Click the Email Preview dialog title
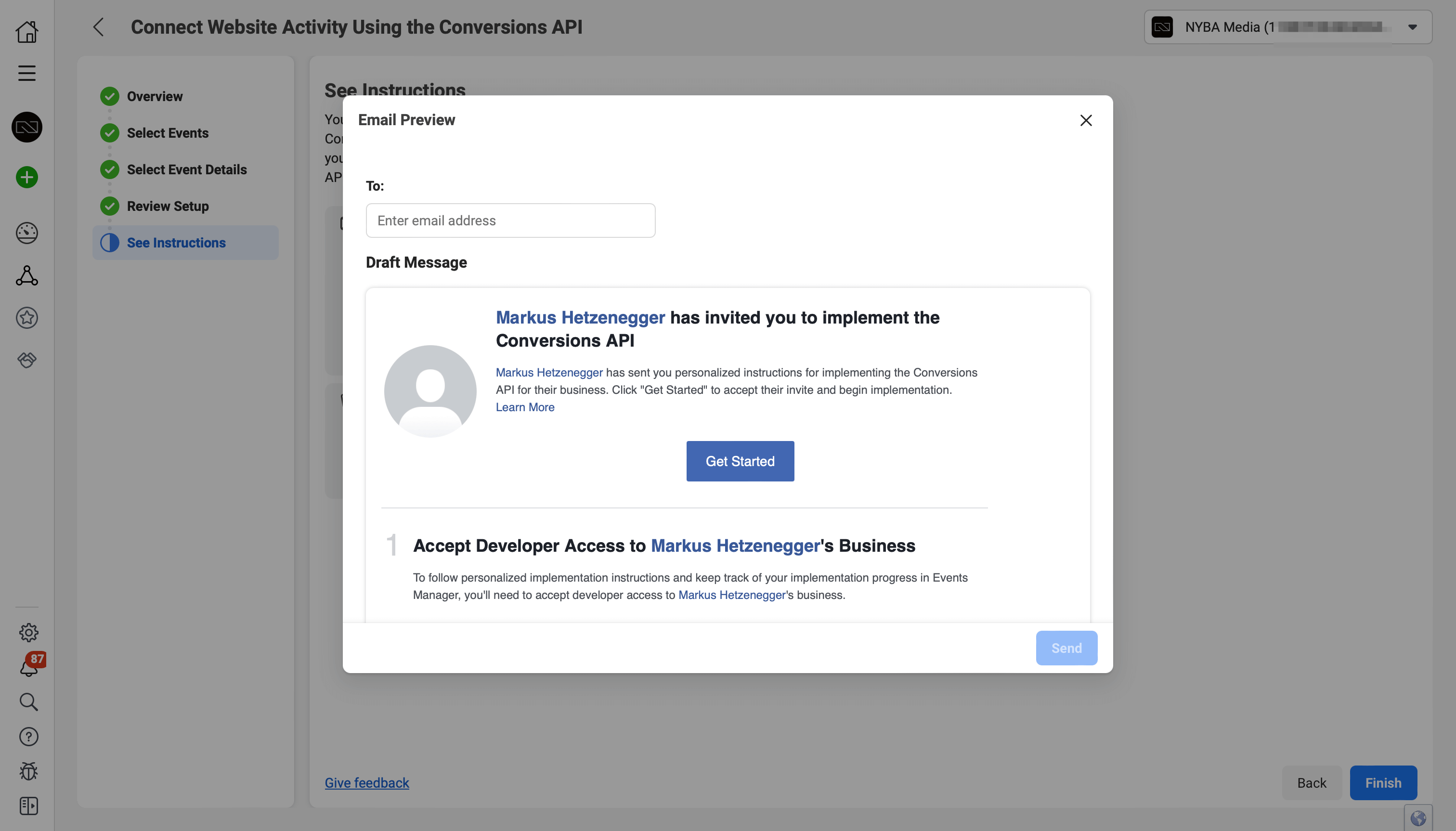Viewport: 1456px width, 831px height. pos(406,120)
